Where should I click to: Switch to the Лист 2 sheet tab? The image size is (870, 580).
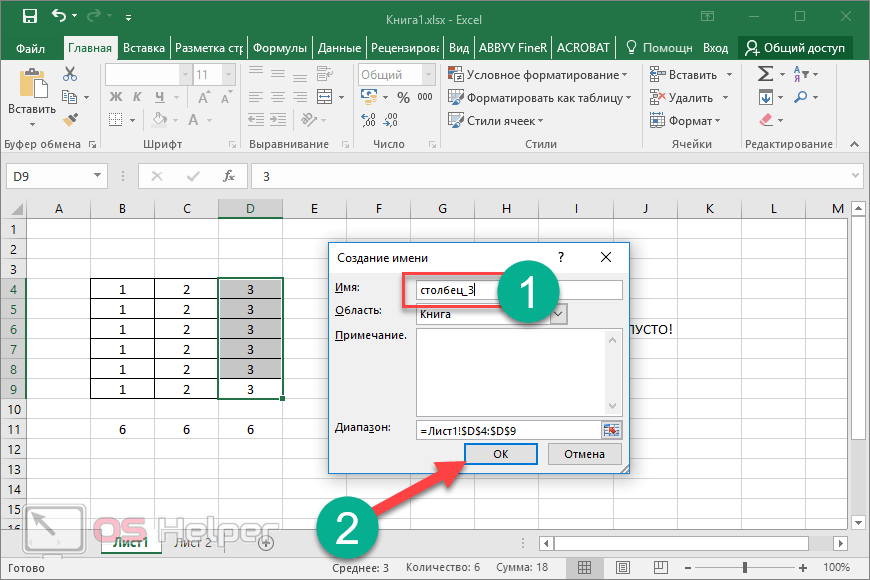(193, 543)
